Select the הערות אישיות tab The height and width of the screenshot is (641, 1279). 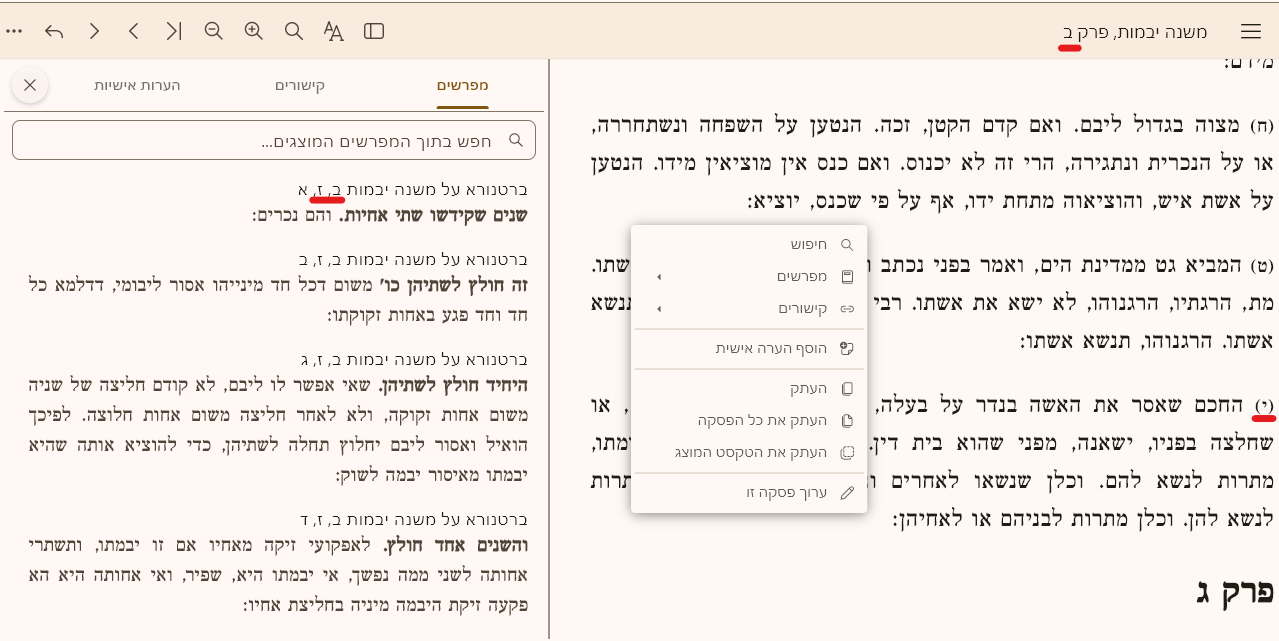(139, 85)
